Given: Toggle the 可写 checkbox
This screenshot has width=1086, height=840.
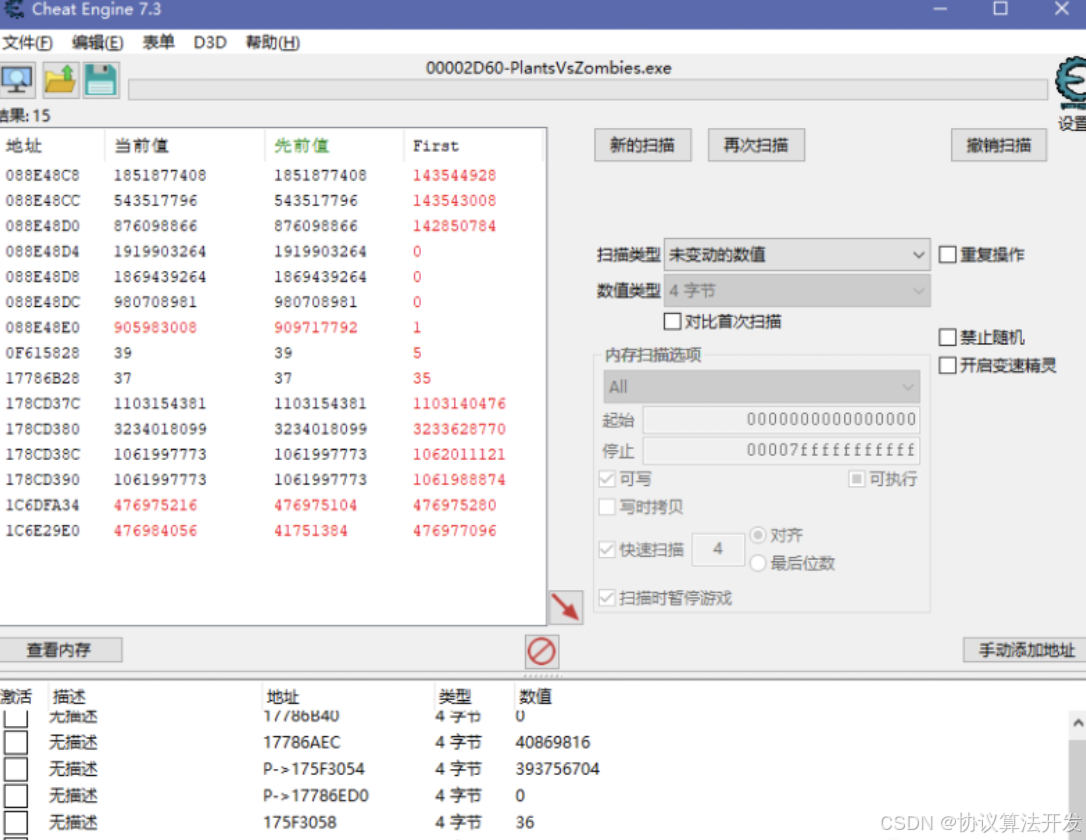Looking at the screenshot, I should click(607, 479).
